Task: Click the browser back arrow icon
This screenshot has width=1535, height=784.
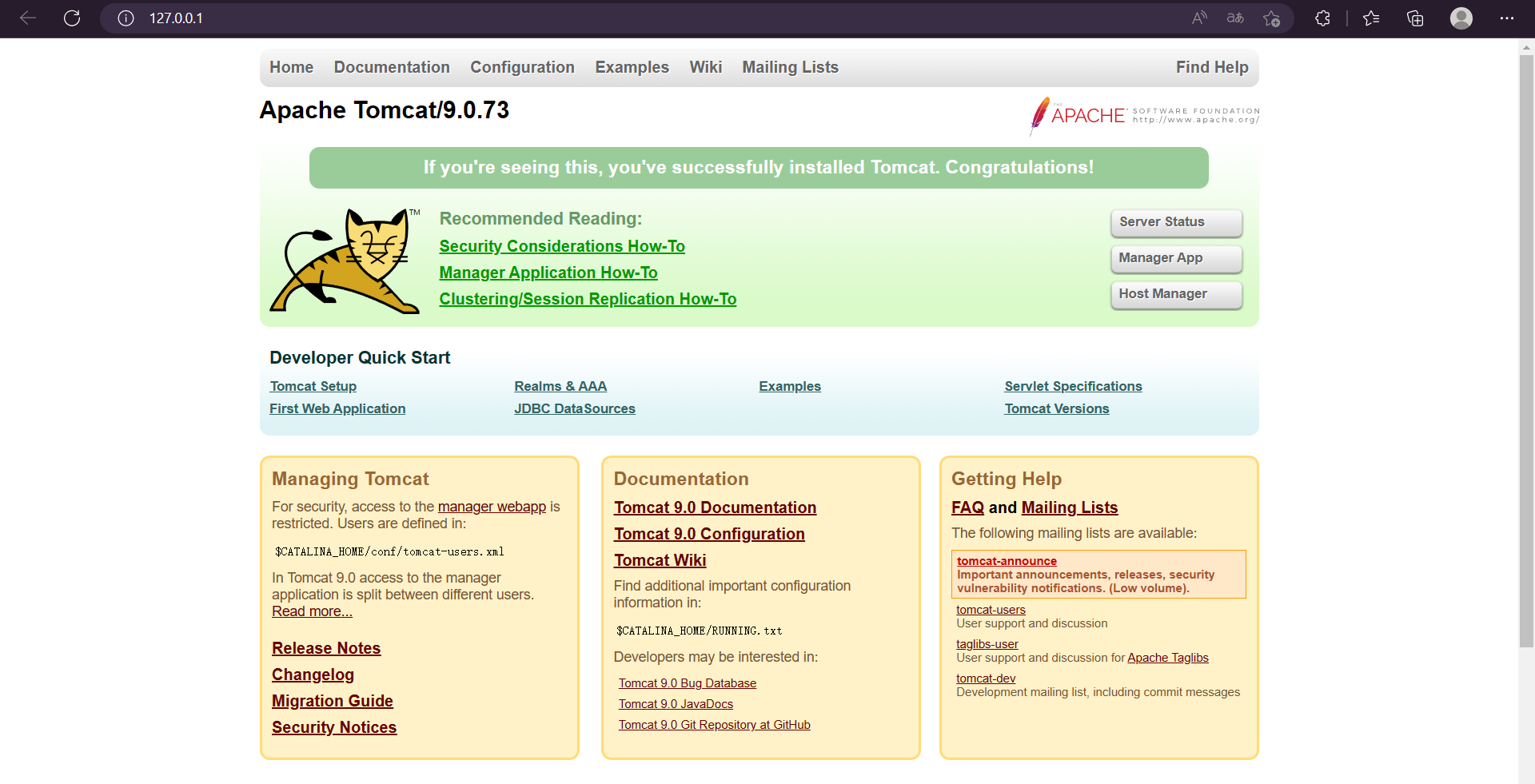Action: click(x=28, y=18)
